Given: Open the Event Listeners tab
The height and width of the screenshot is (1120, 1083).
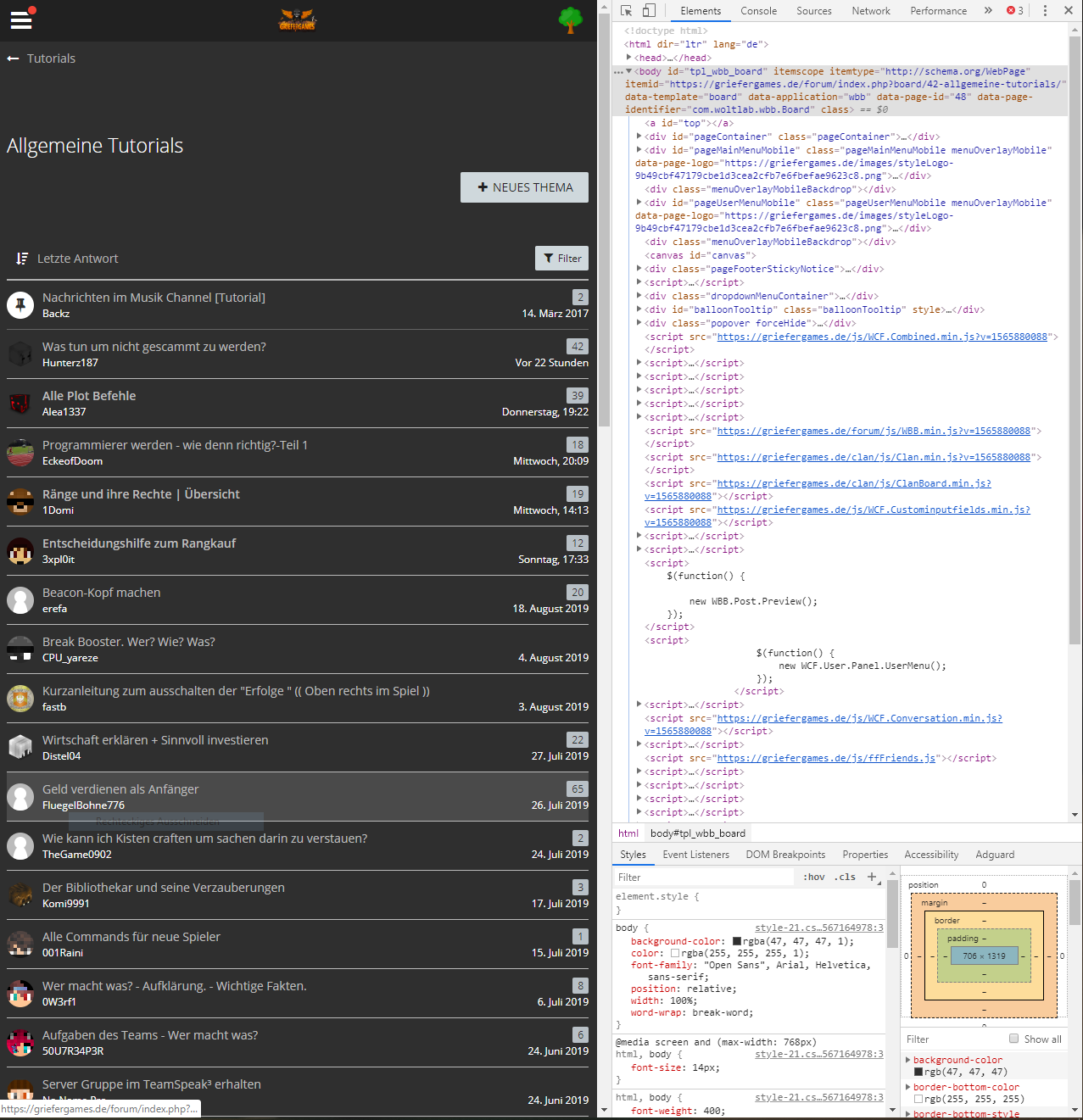Looking at the screenshot, I should (695, 855).
